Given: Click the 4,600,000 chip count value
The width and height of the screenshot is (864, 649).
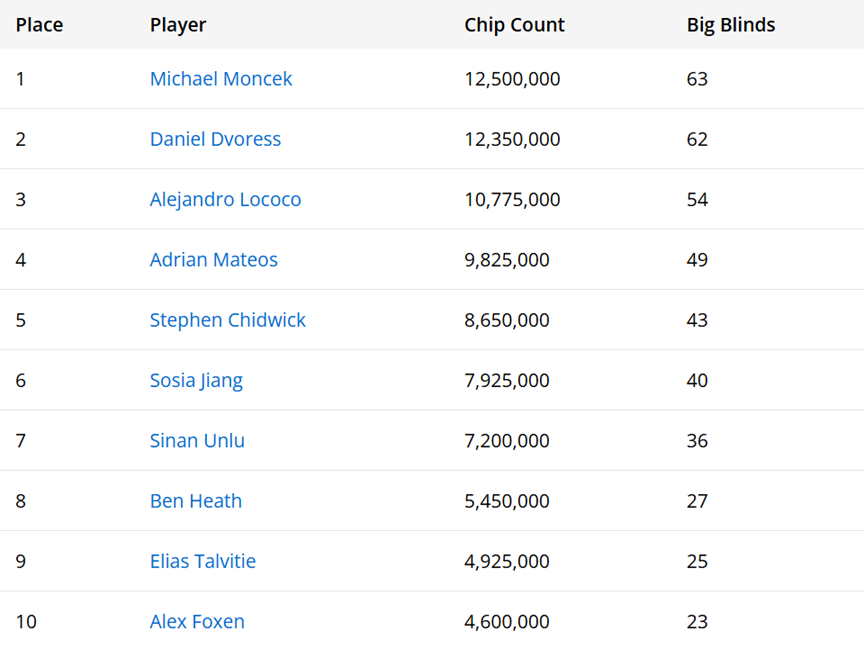Looking at the screenshot, I should (x=506, y=621).
